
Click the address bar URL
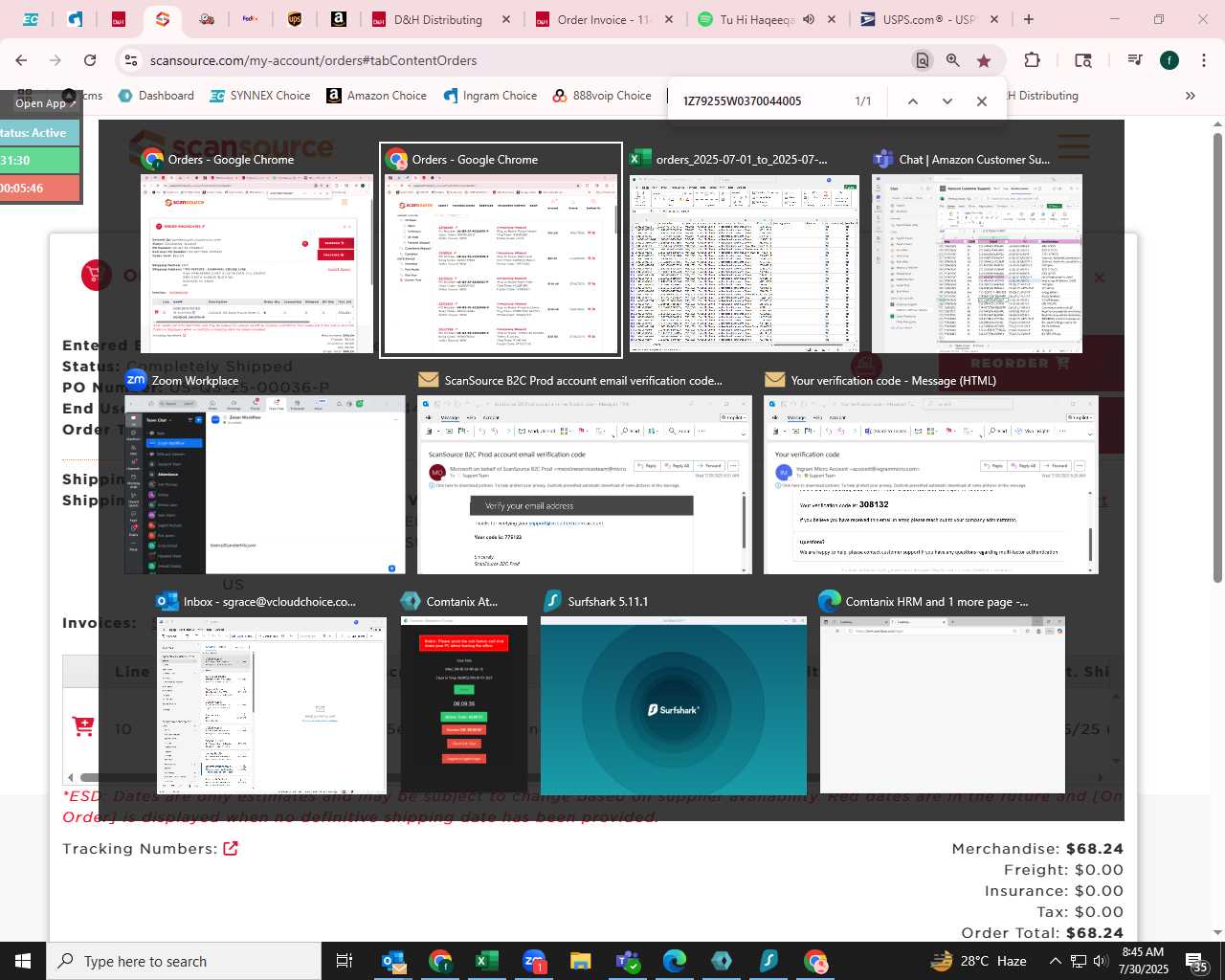tap(313, 60)
